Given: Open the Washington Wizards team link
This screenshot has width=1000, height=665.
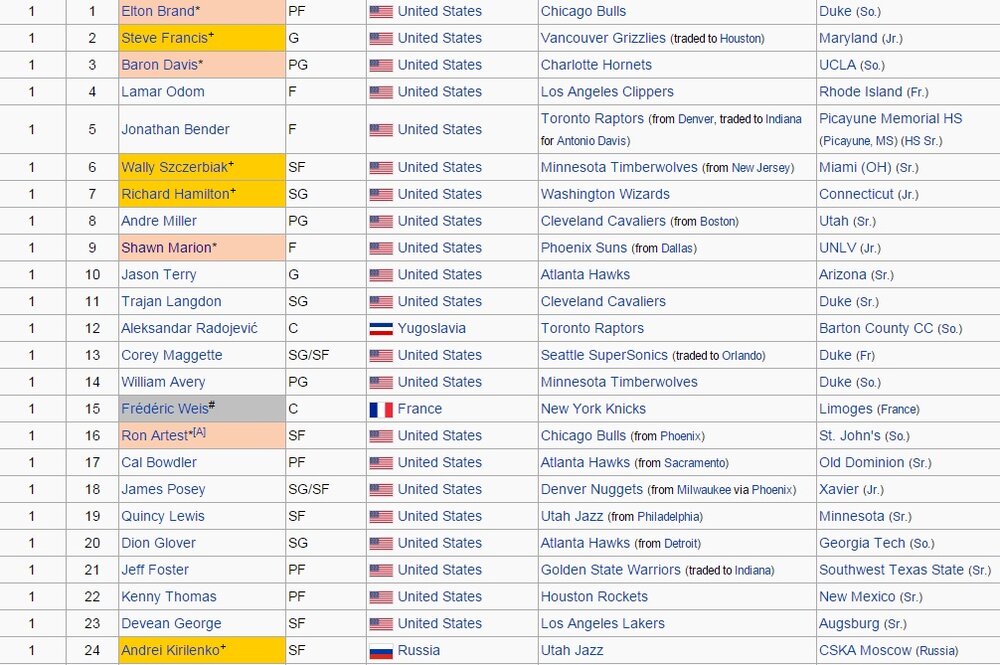Looking at the screenshot, I should 605,194.
